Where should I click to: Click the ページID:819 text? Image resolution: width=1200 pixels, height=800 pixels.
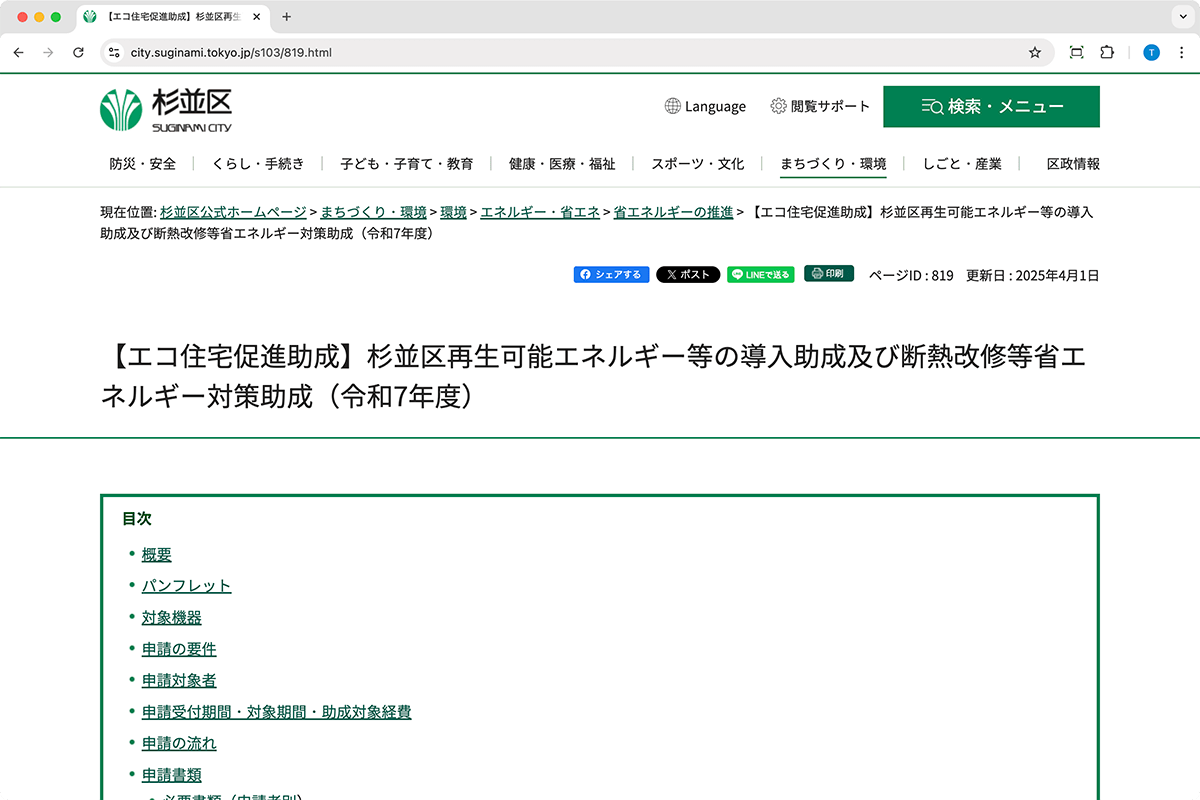pyautogui.click(x=911, y=275)
